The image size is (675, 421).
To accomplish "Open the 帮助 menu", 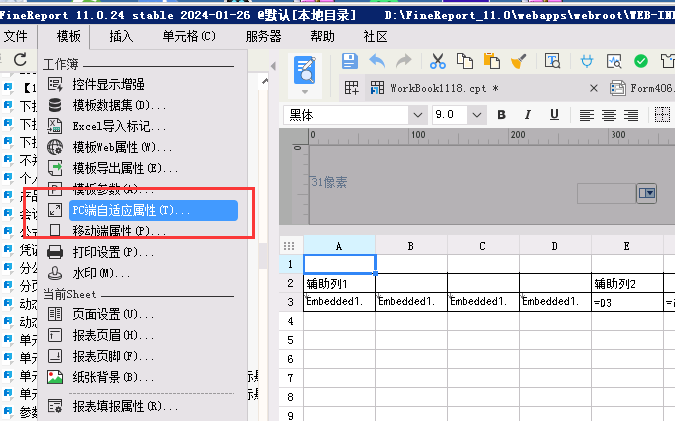I will coord(322,36).
